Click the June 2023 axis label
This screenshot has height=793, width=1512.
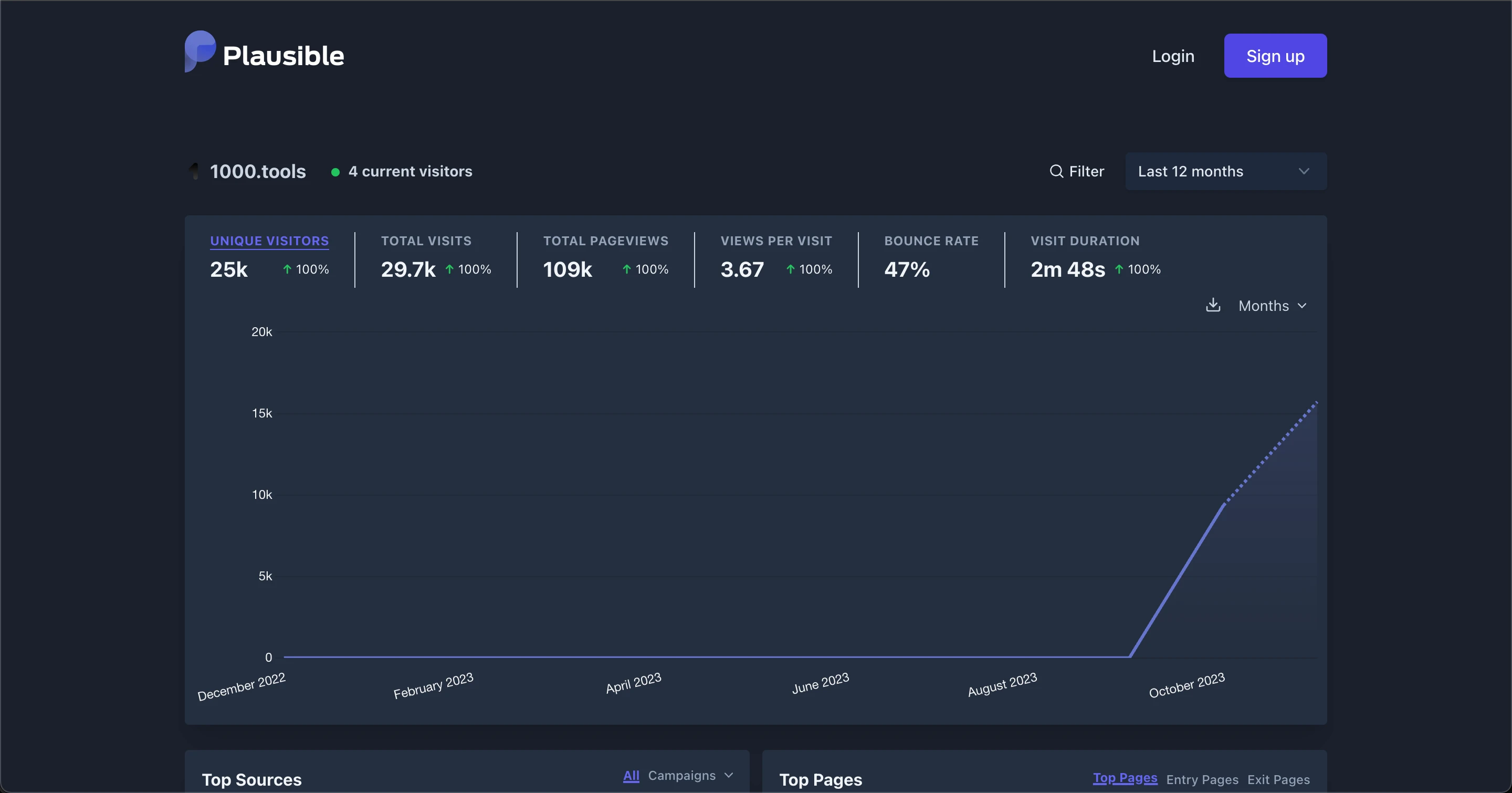coord(821,683)
